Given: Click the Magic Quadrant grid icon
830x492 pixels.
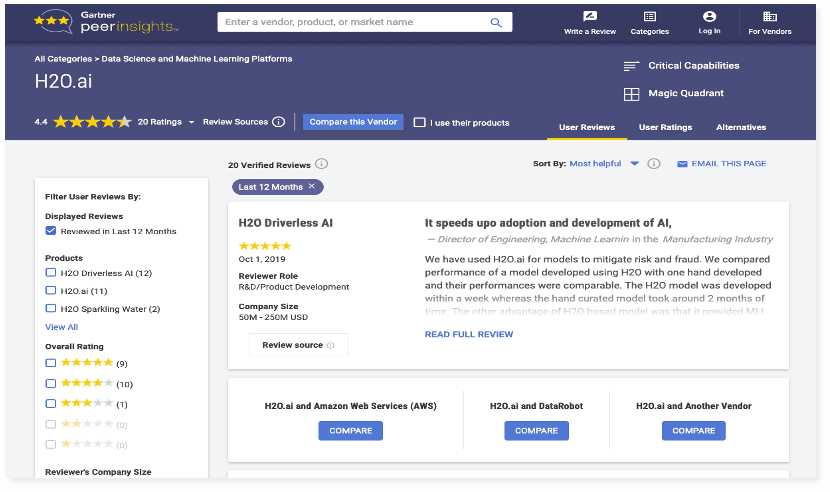Looking at the screenshot, I should (631, 94).
